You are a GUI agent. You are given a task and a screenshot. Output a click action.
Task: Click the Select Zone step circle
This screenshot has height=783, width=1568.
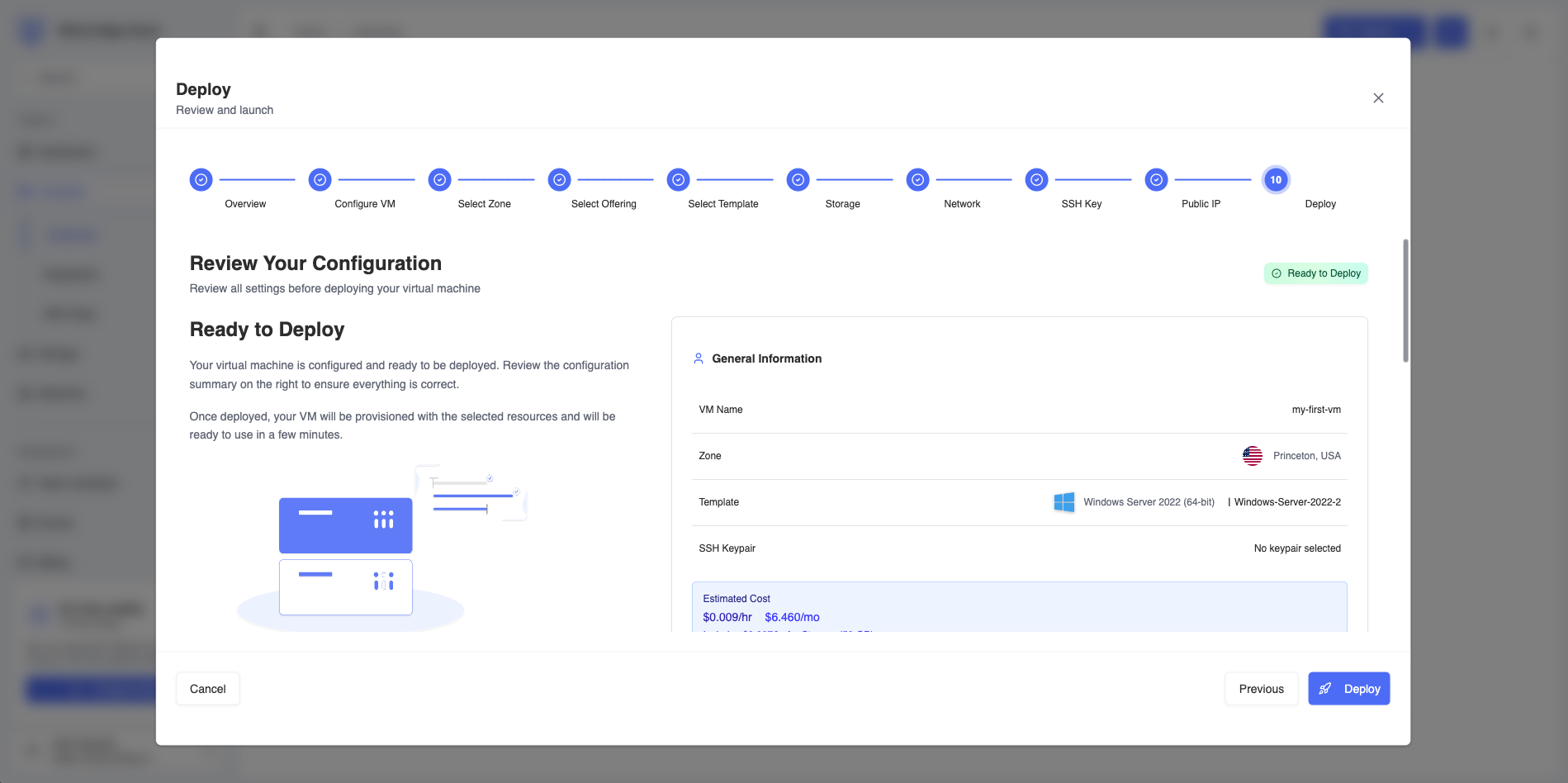click(439, 179)
